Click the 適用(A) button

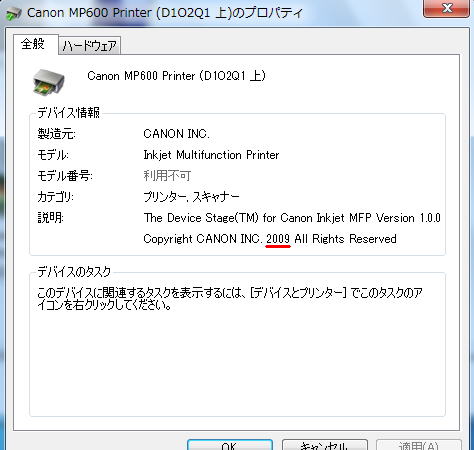pyautogui.click(x=419, y=445)
